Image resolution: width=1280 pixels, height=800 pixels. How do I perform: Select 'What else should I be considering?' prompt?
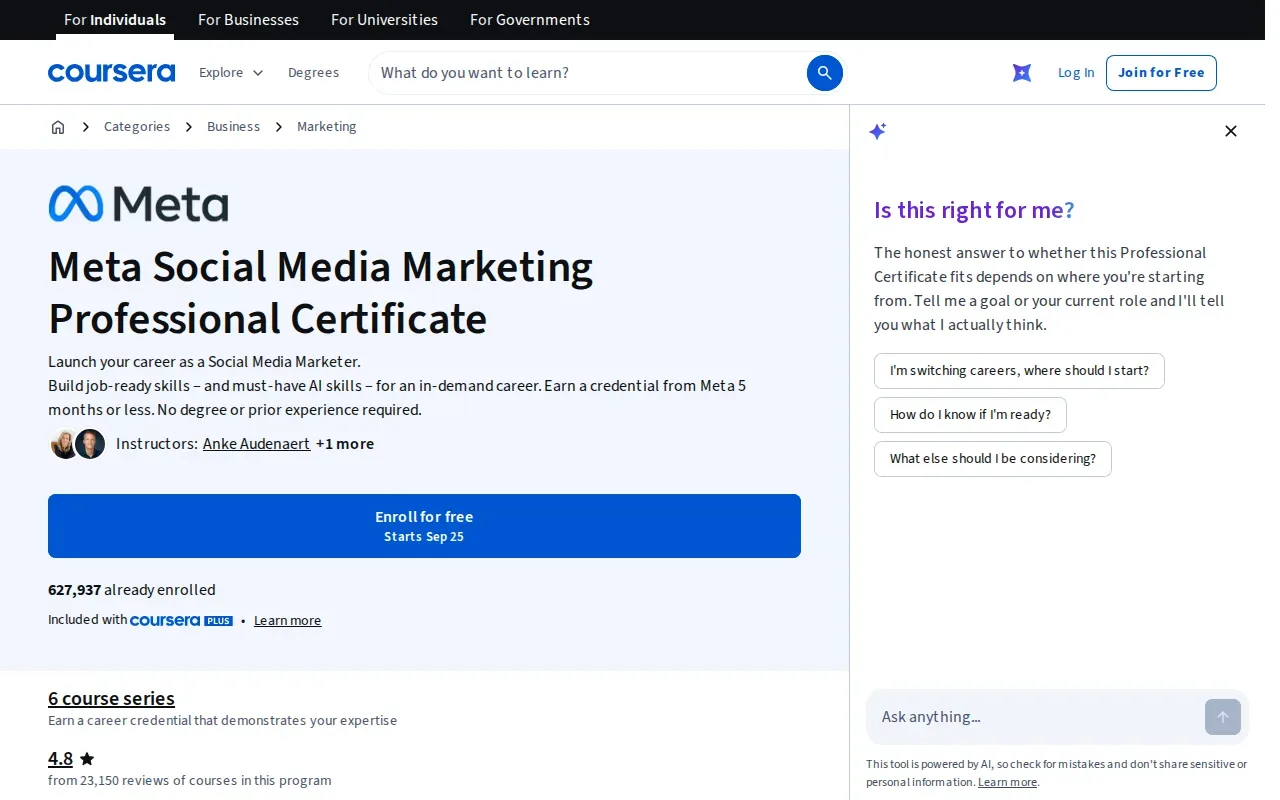tap(993, 459)
